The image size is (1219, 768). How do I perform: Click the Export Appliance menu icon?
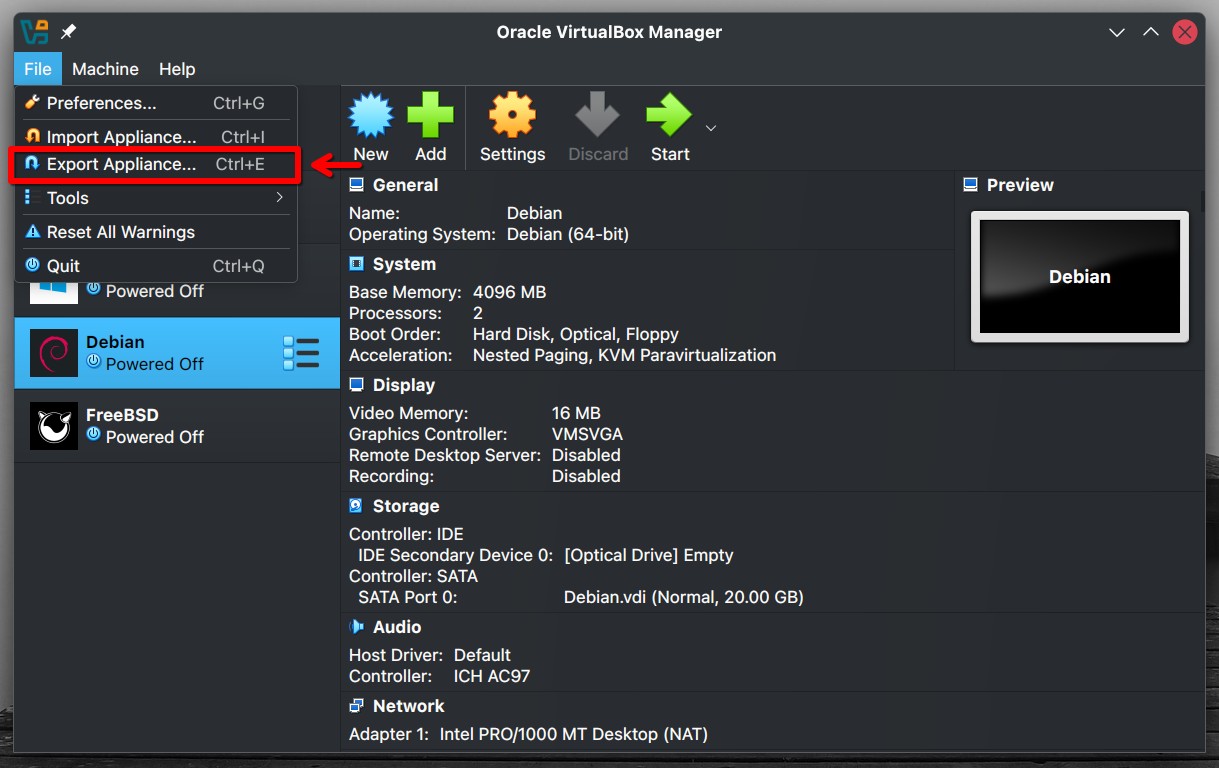[x=32, y=163]
